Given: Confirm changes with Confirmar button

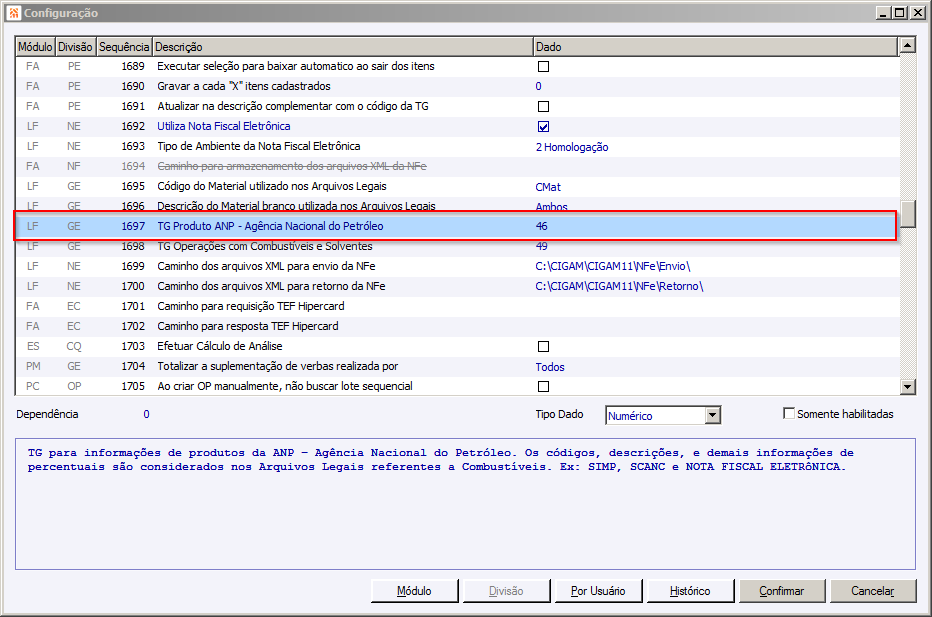Looking at the screenshot, I should click(782, 591).
